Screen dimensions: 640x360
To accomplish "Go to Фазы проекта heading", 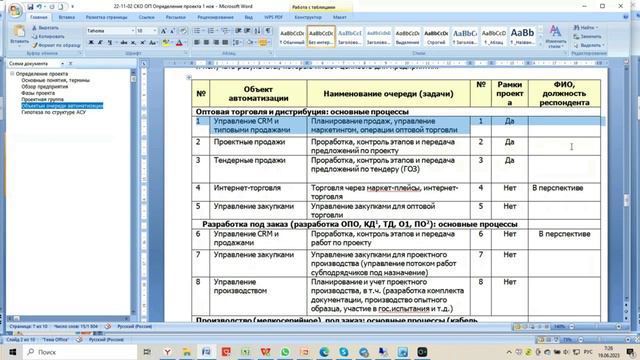I will (38, 93).
